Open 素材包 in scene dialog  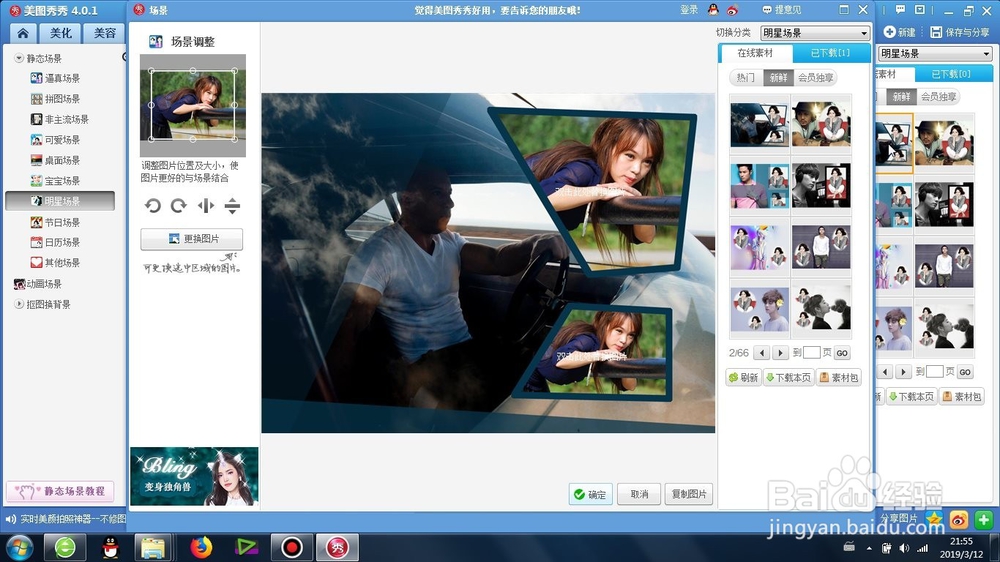coord(839,378)
